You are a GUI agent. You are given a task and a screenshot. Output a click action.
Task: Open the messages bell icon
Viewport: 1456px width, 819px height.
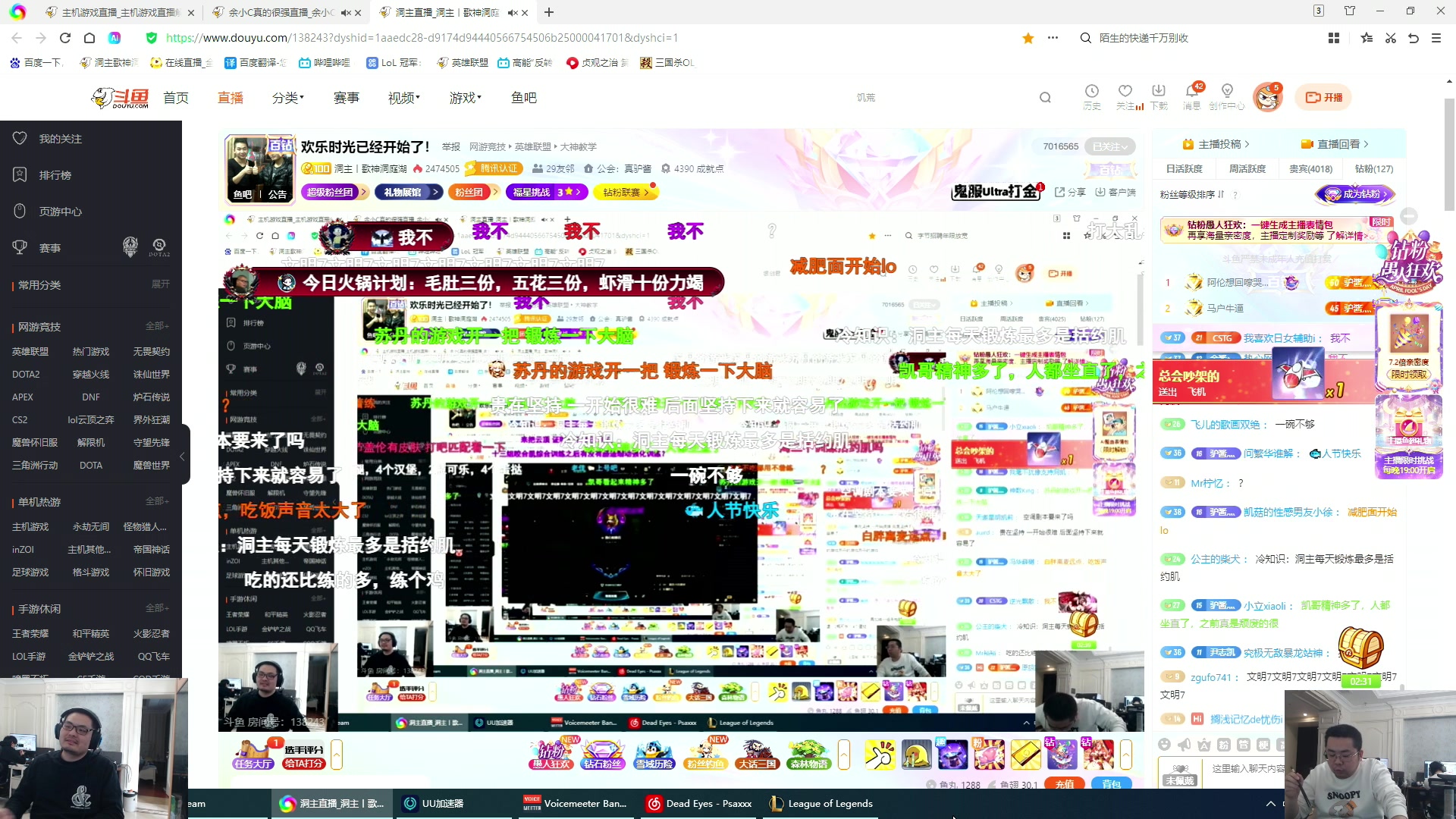click(x=1192, y=91)
